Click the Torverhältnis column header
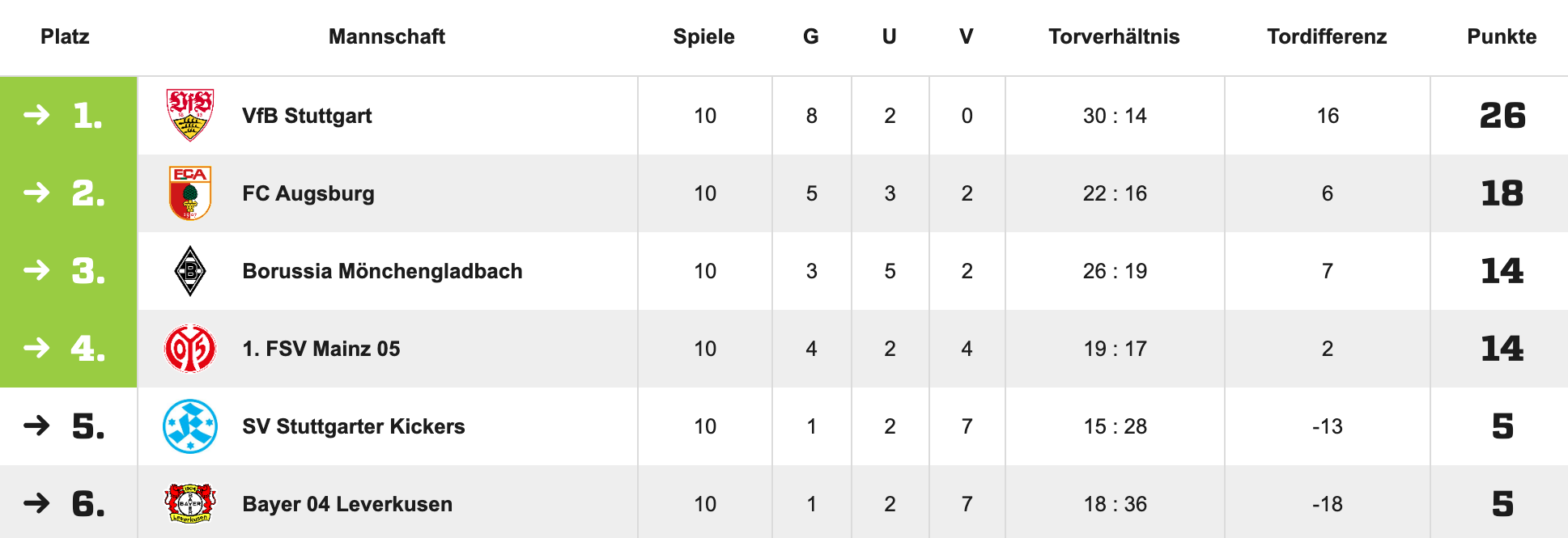 [x=1114, y=36]
